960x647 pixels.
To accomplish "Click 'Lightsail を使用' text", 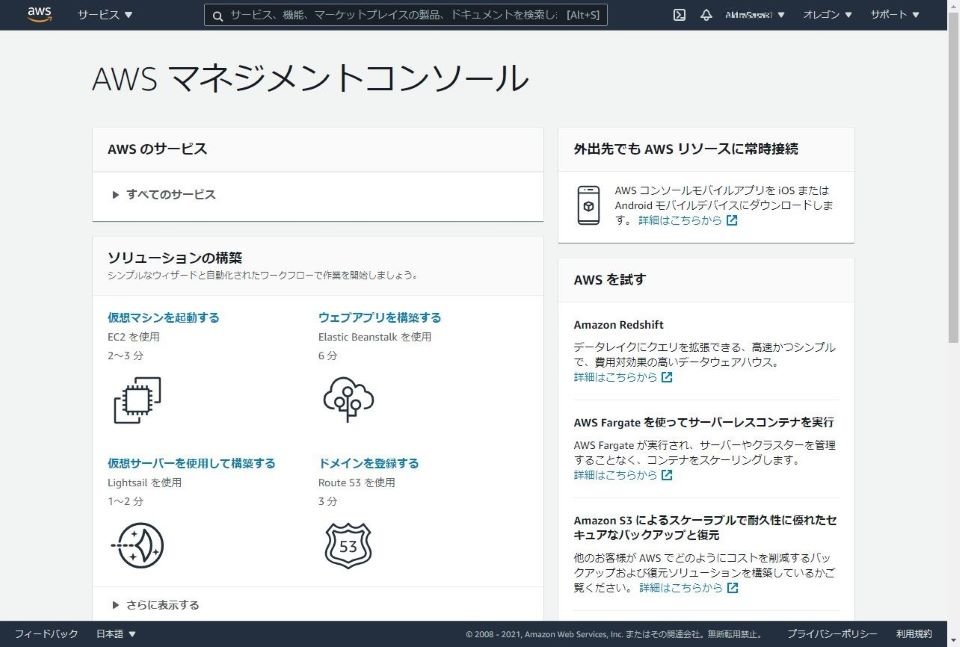I will [x=144, y=482].
